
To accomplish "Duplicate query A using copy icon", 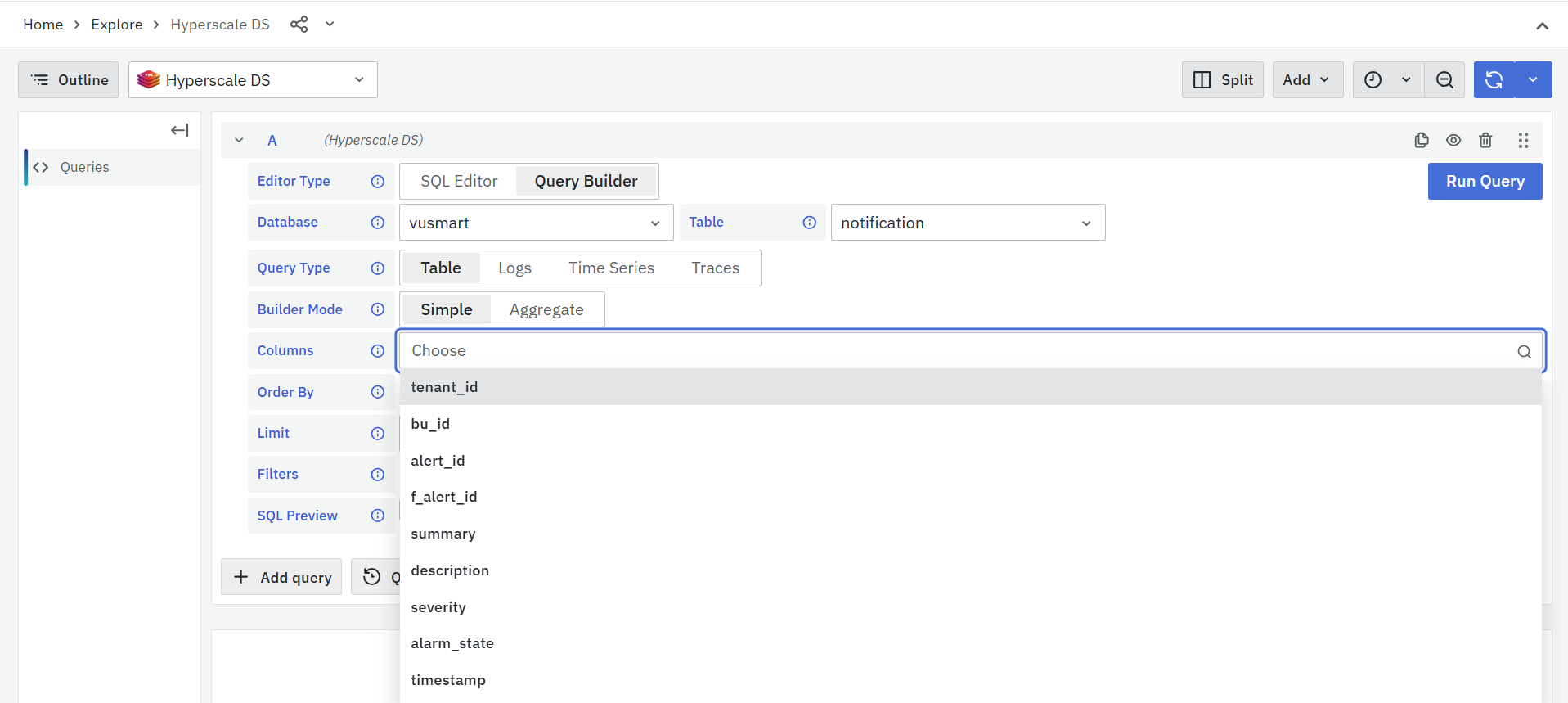I will pos(1422,140).
